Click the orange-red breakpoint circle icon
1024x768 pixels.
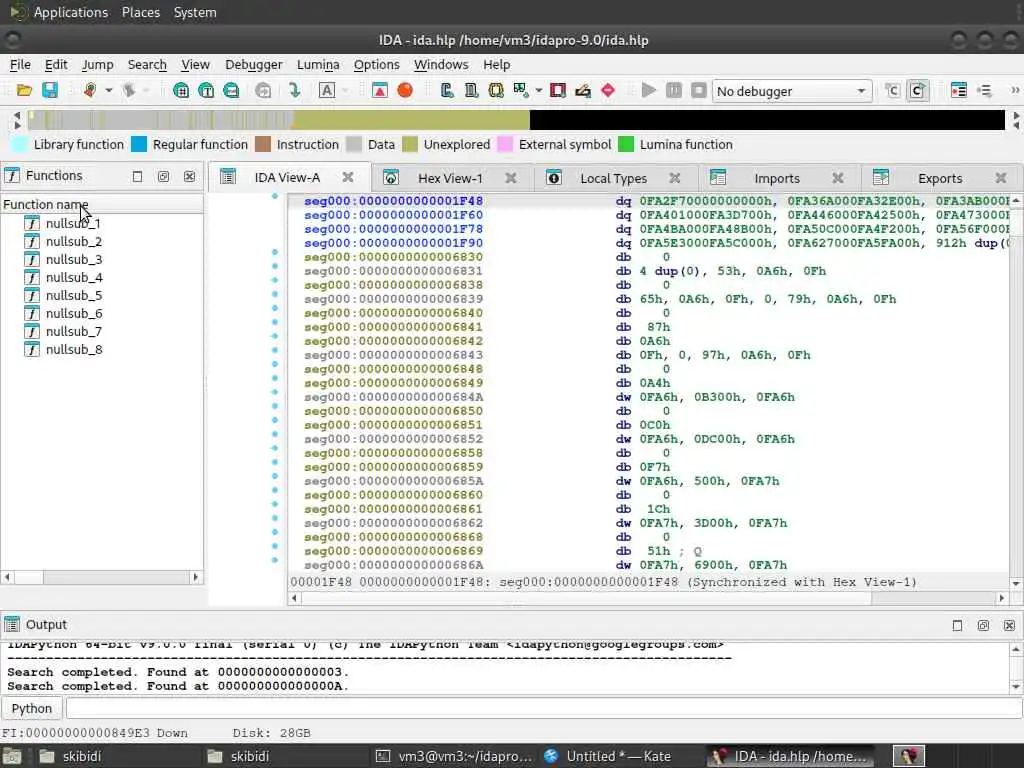(405, 90)
